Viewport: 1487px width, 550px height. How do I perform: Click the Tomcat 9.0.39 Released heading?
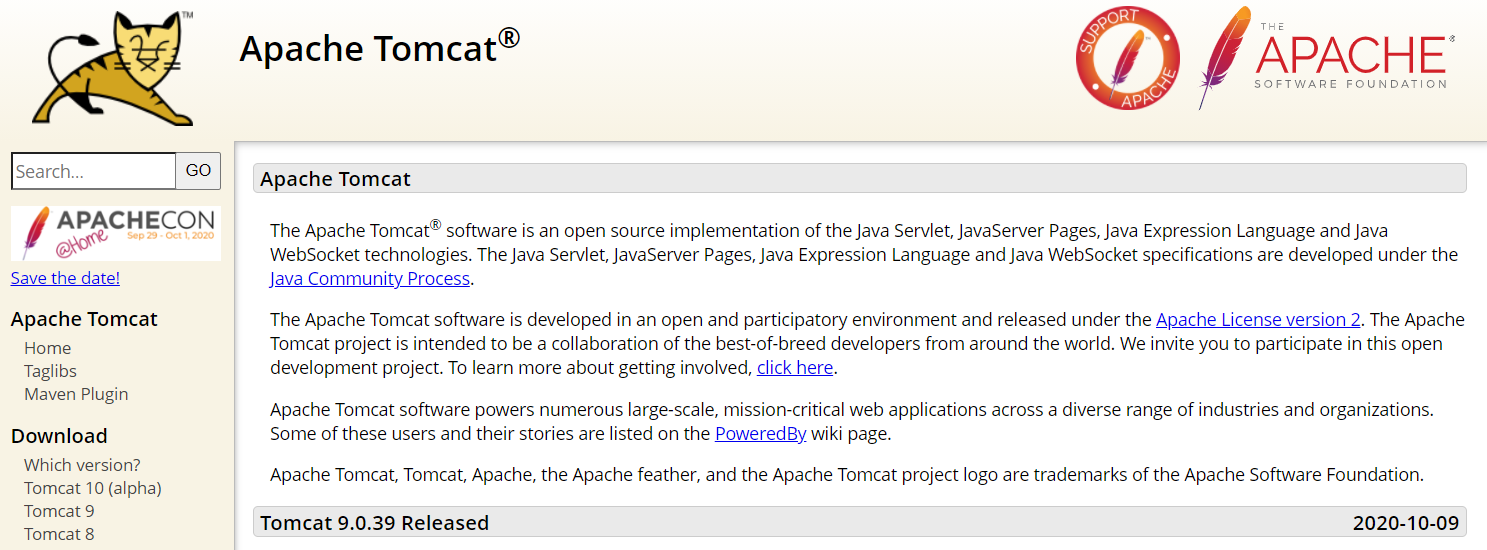point(374,522)
